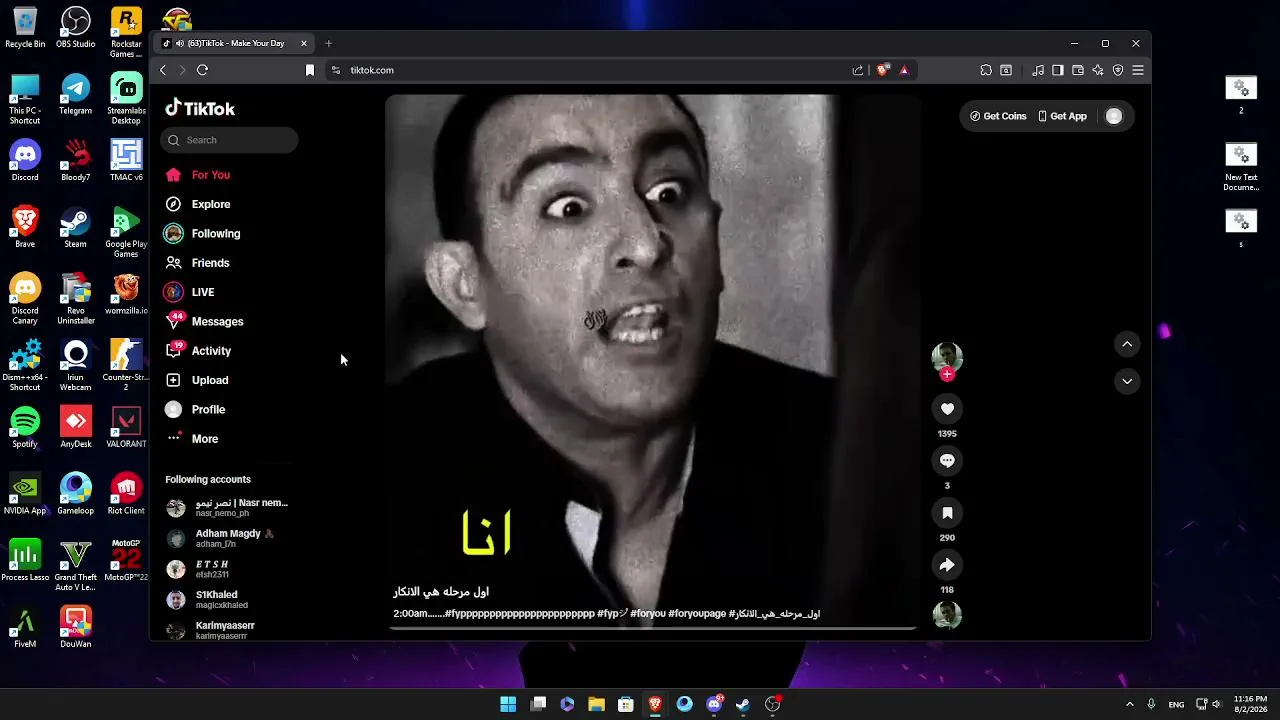Mute the TikTok browser tab audio
The width and height of the screenshot is (1280, 720).
pos(179,44)
